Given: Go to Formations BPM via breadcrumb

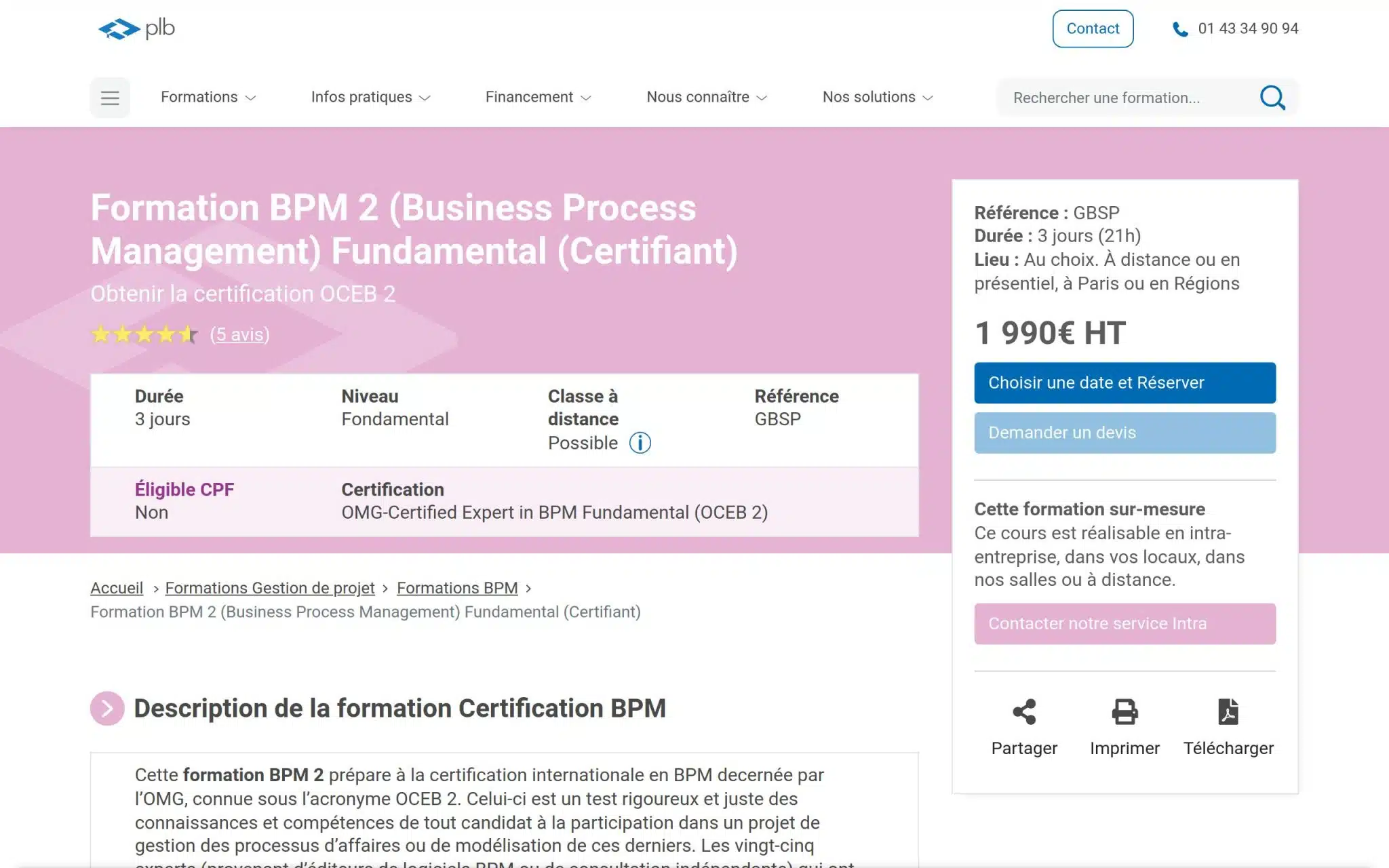Looking at the screenshot, I should click(x=457, y=588).
